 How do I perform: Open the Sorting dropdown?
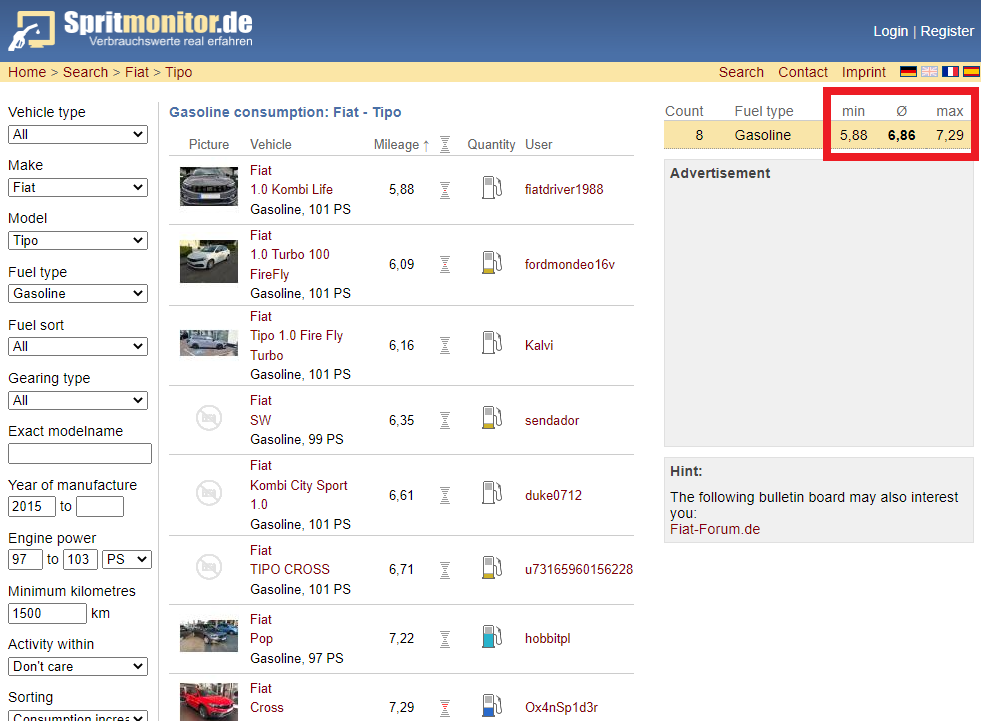(x=78, y=715)
